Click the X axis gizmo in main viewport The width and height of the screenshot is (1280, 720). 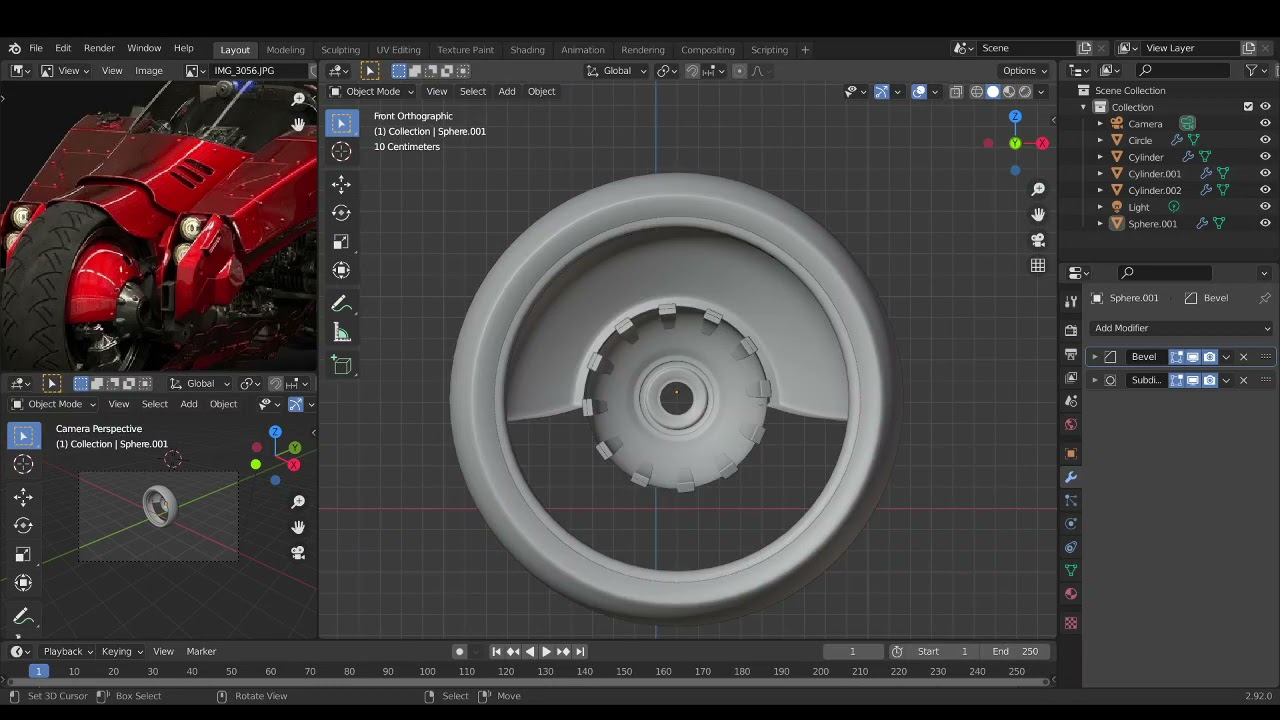tap(1042, 144)
